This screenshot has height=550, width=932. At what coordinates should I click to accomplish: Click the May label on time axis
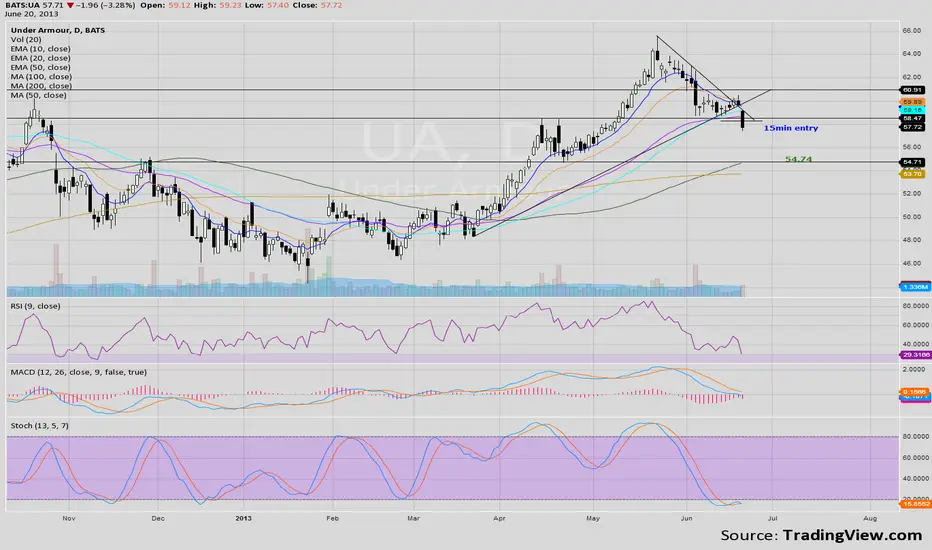(x=593, y=518)
